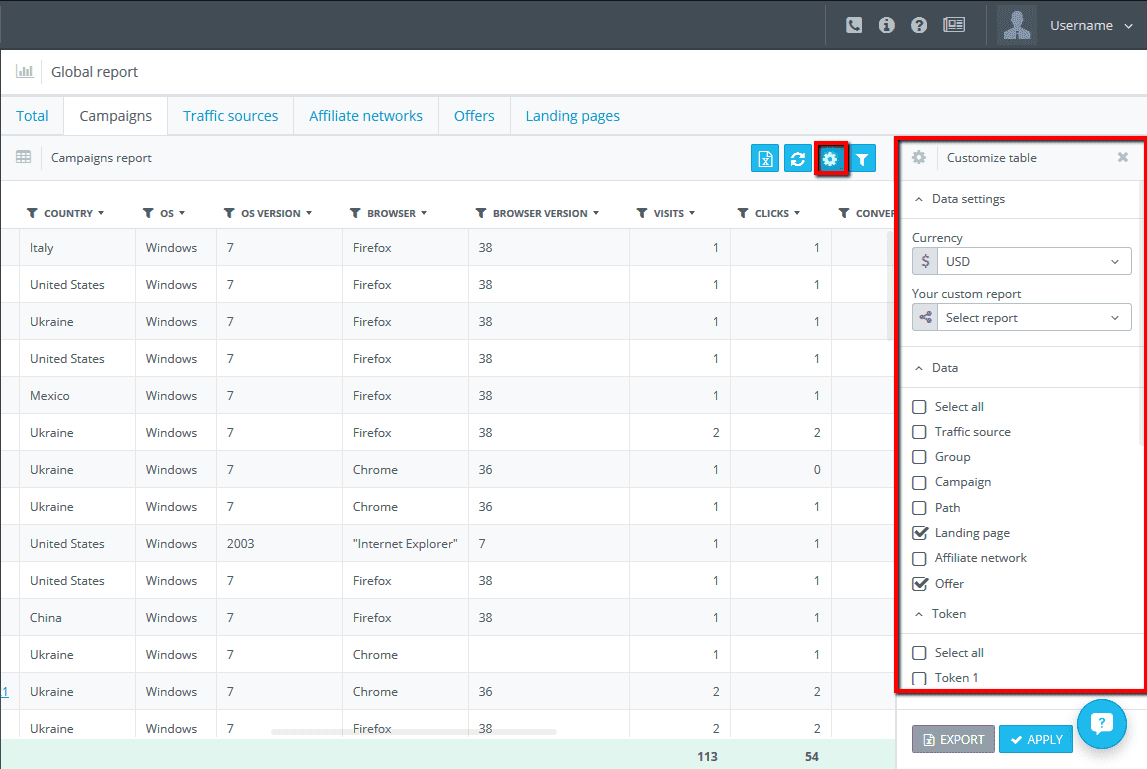Enable the Traffic source checkbox
This screenshot has width=1147, height=769.
[x=920, y=432]
